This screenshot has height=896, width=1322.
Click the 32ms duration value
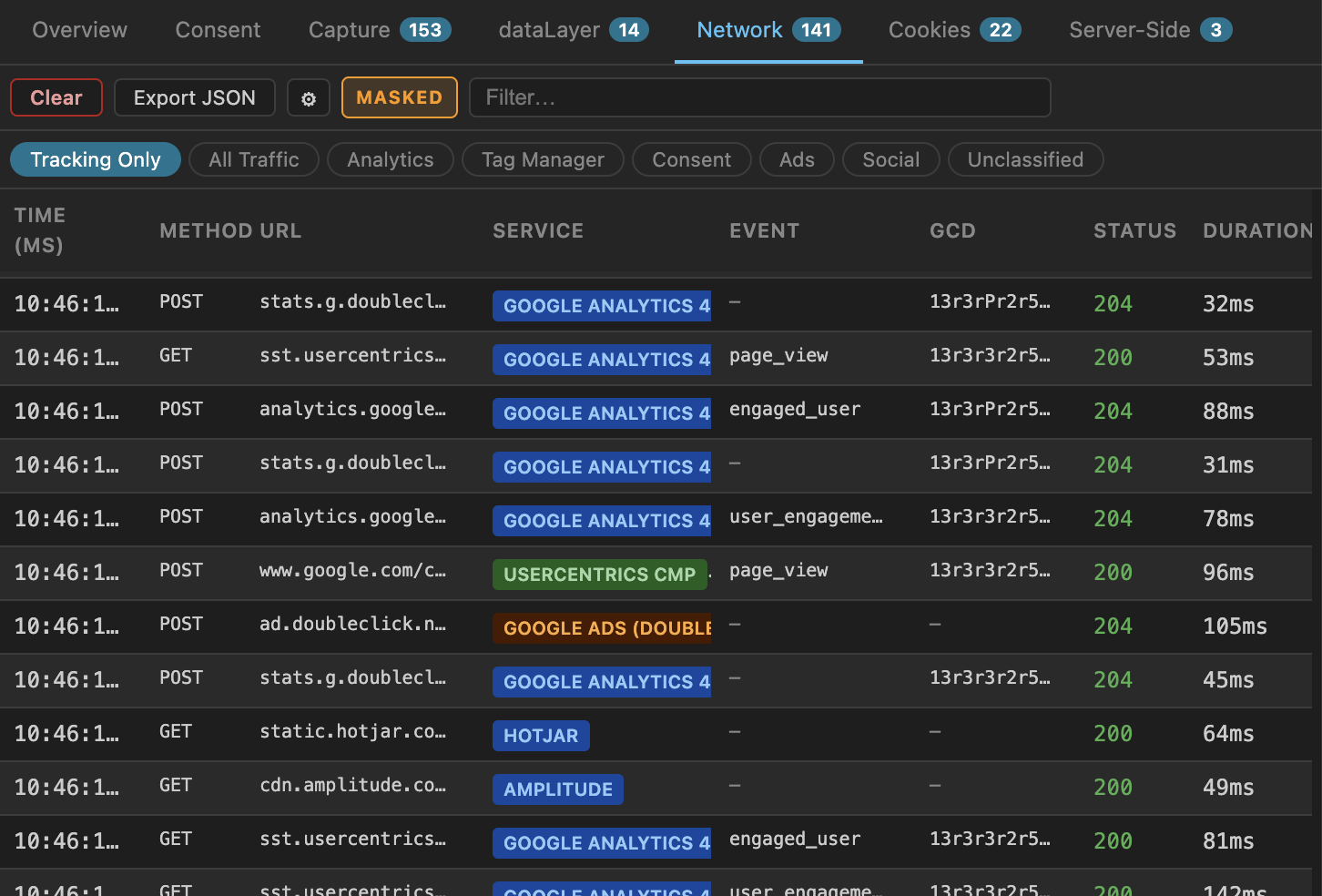1228,304
